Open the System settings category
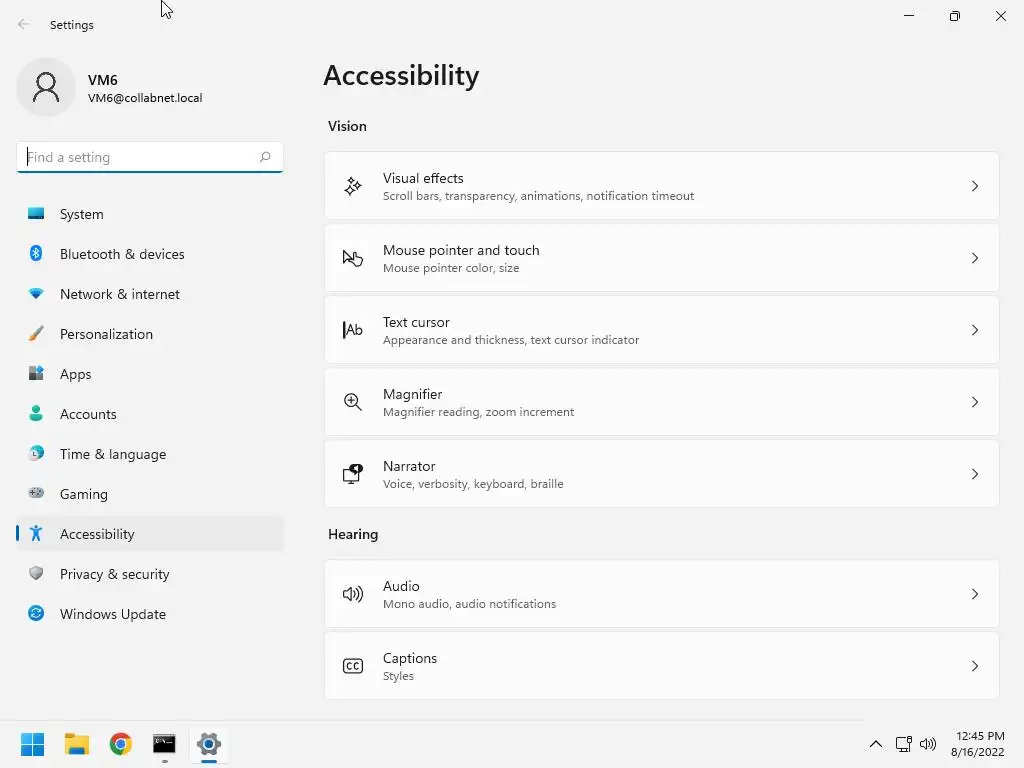Viewport: 1024px width, 768px height. (81, 214)
